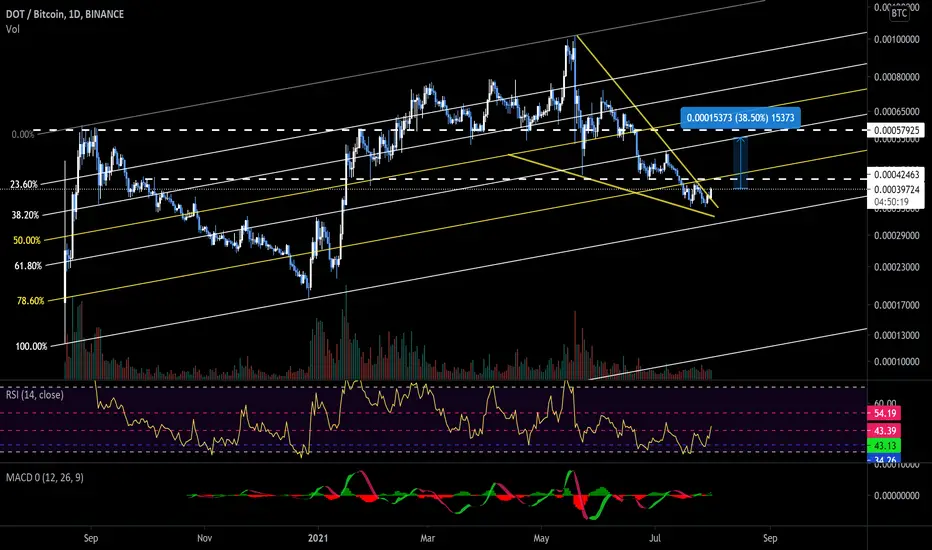Screen dimensions: 932x550
Task: Click the 04:50:19 countdown timer
Action: point(891,202)
